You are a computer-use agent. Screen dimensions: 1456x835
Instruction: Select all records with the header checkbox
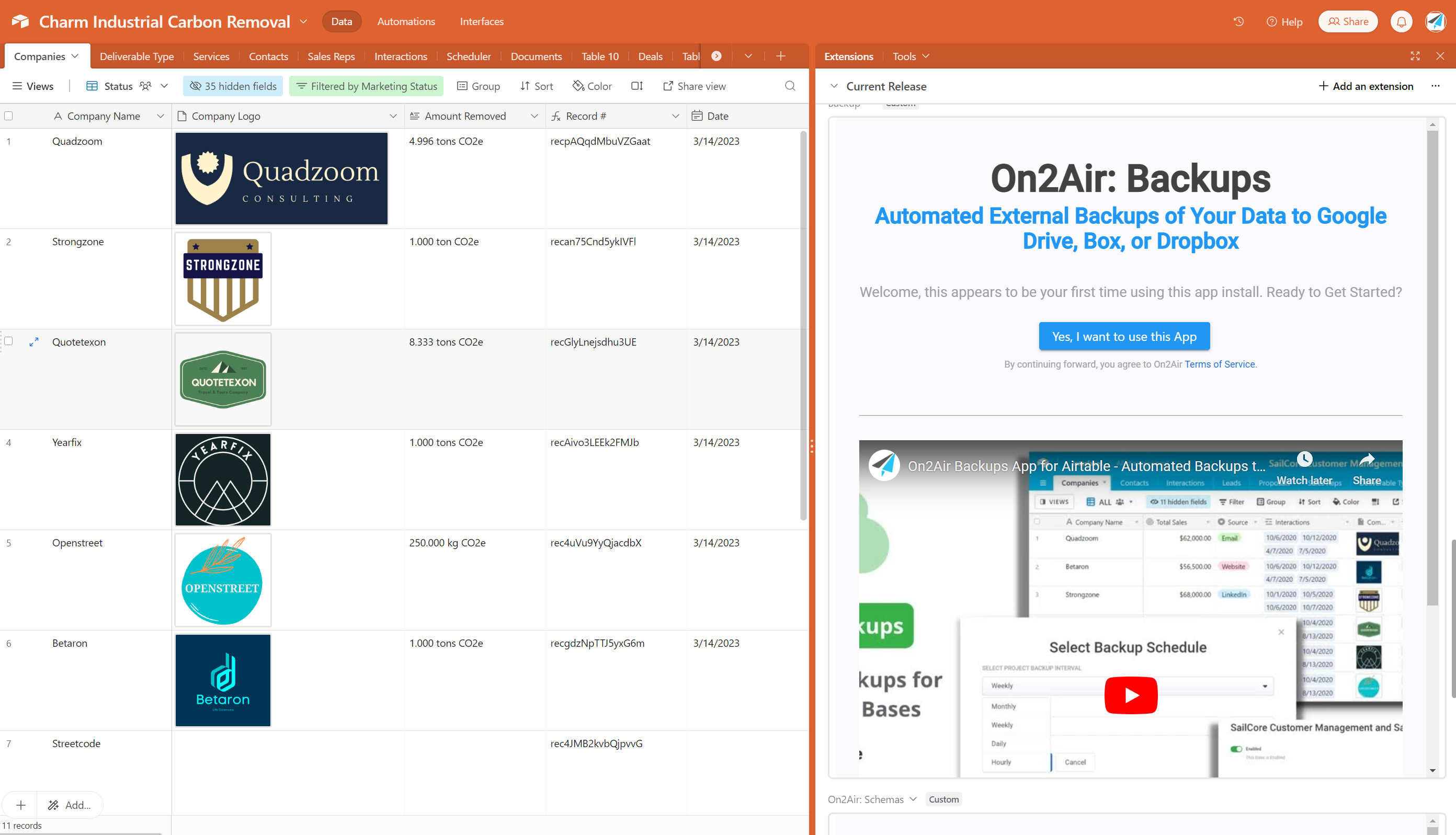pos(8,116)
